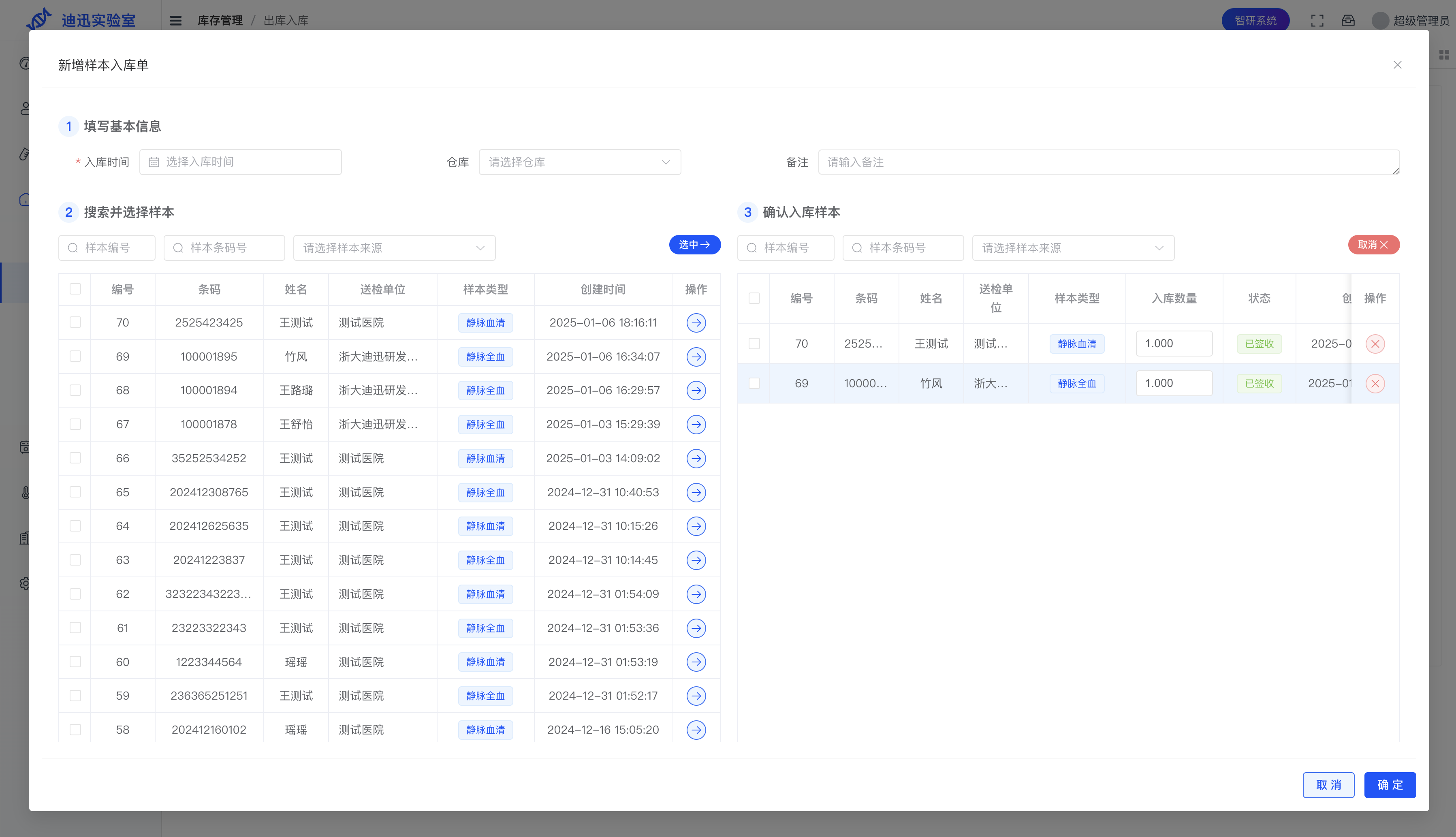Image resolution: width=1456 pixels, height=837 pixels.
Task: Click timestamp 2025-01-03 15:29:39
Action: [602, 424]
